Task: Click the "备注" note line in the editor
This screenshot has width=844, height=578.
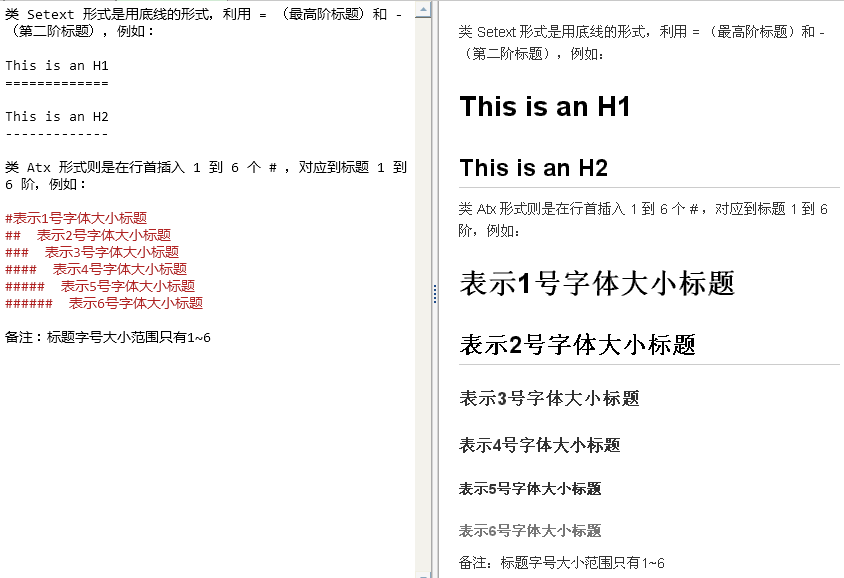Action: pos(108,337)
